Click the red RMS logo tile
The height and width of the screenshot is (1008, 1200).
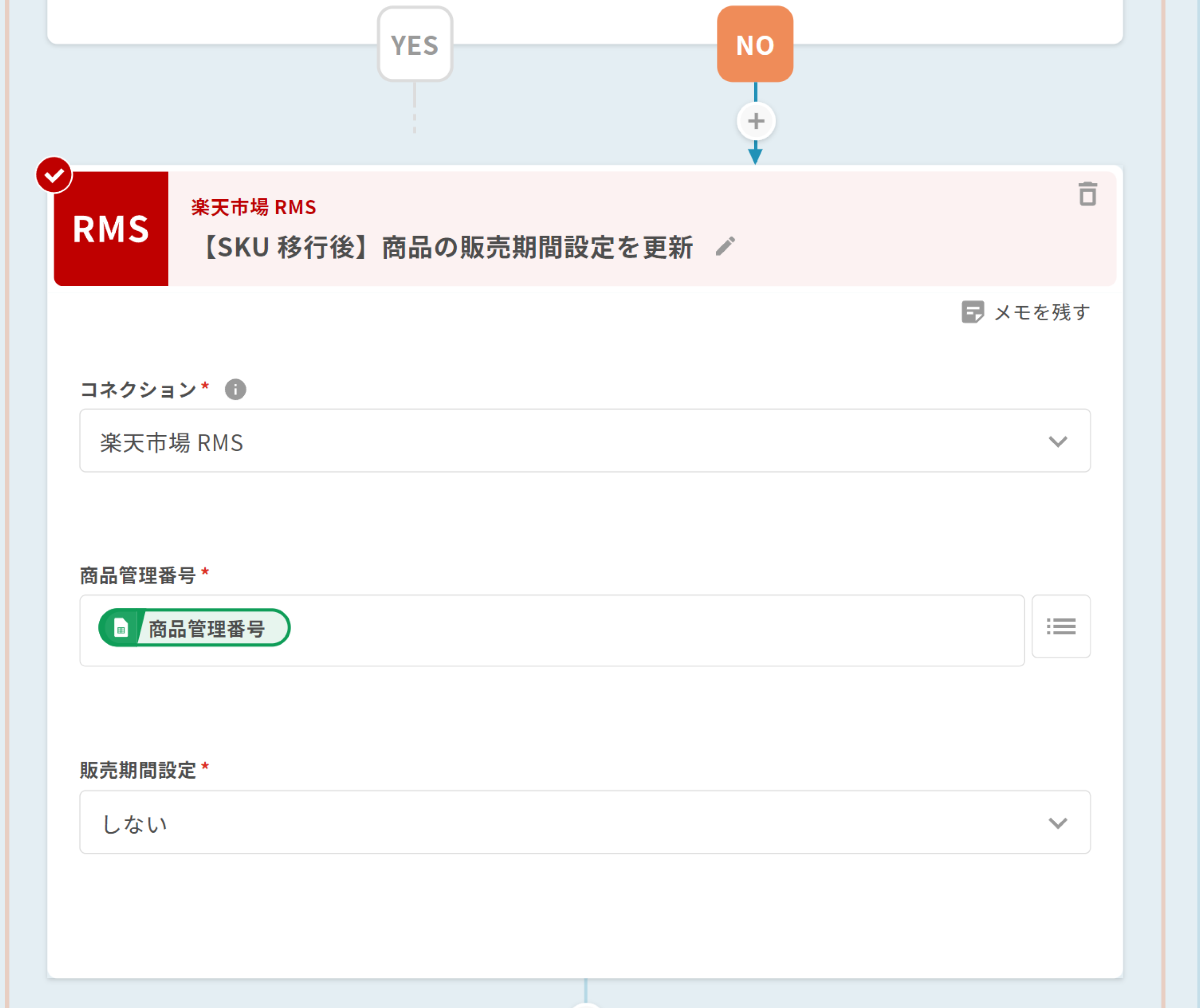[x=112, y=229]
